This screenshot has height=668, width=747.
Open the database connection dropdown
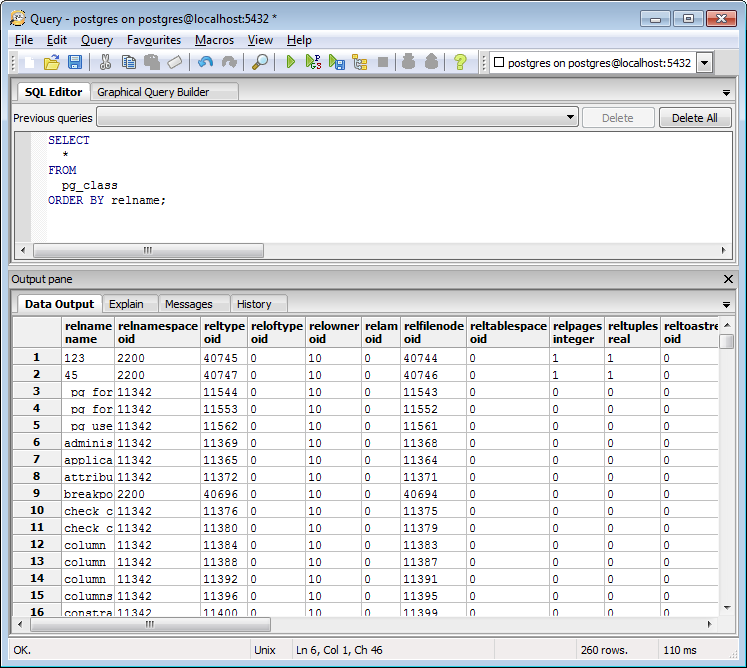coord(704,63)
